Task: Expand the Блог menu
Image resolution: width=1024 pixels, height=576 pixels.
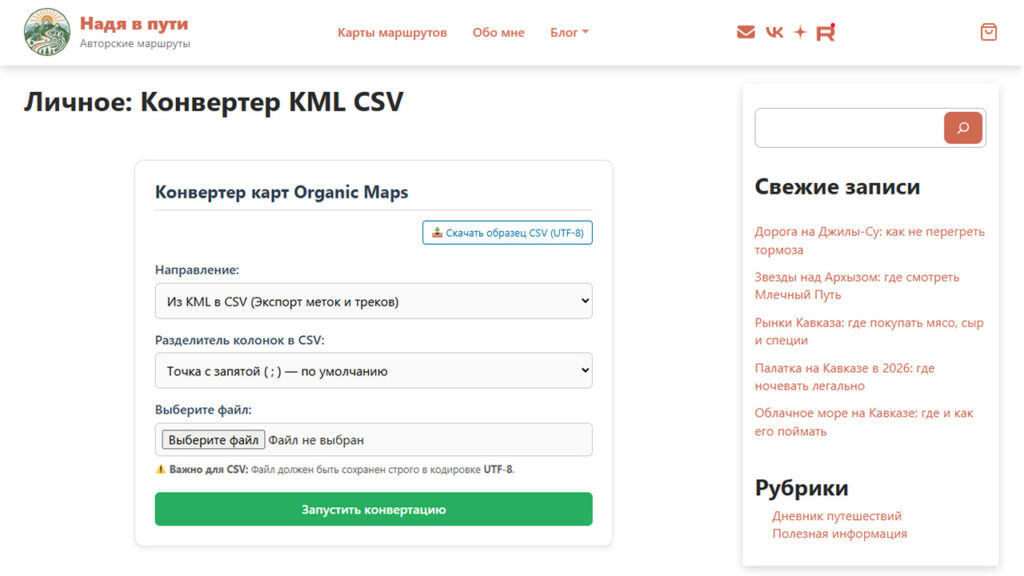Action: point(569,32)
